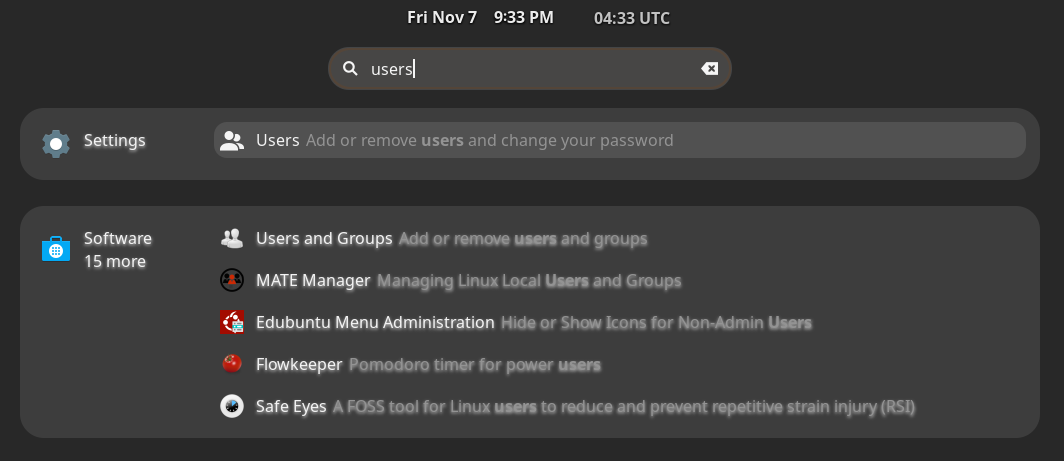1064x461 pixels.
Task: Show the 15 more Software results
Action: 115,262
